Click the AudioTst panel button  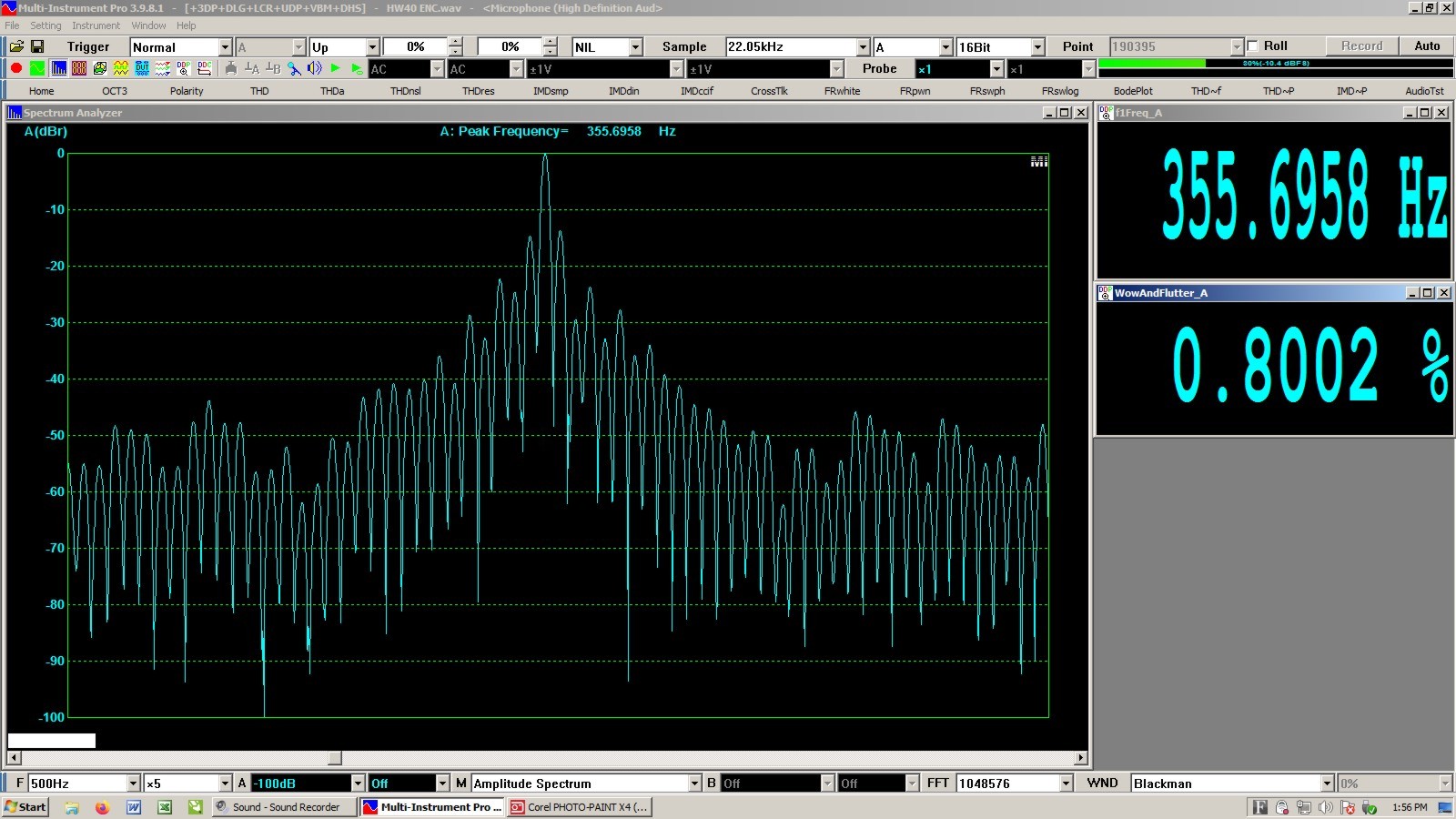1424,91
